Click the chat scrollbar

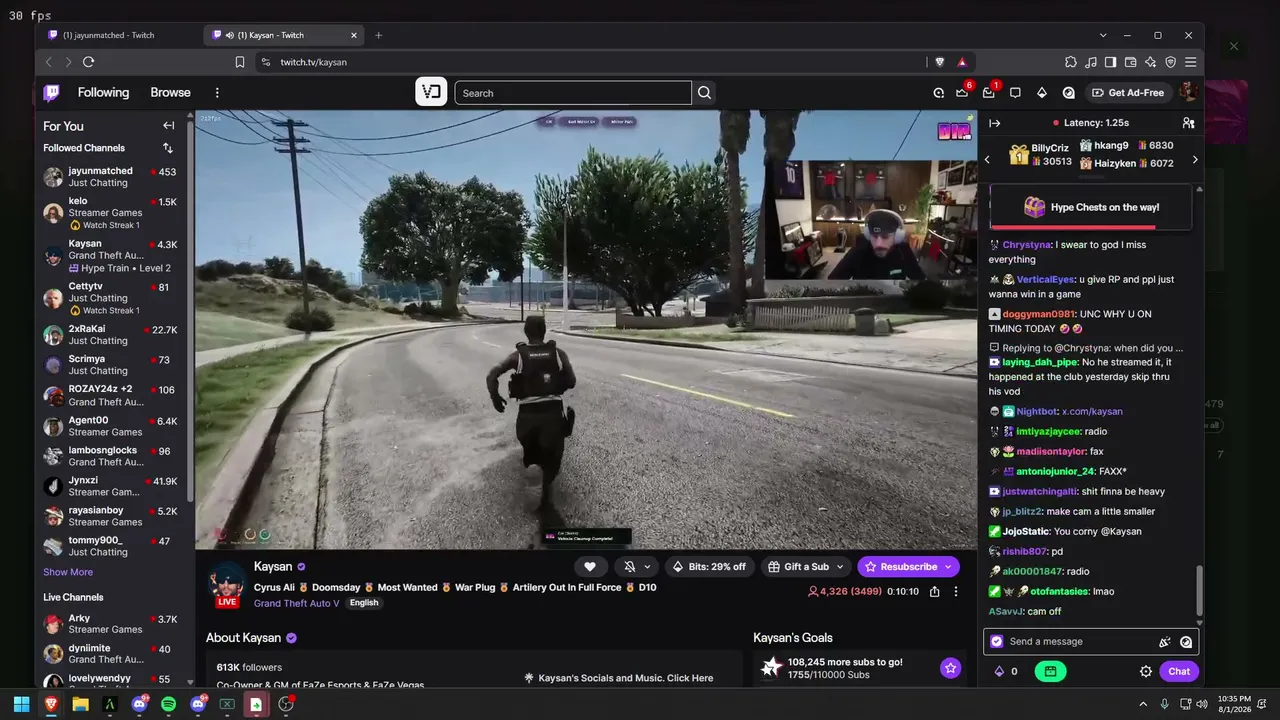coord(1199,592)
